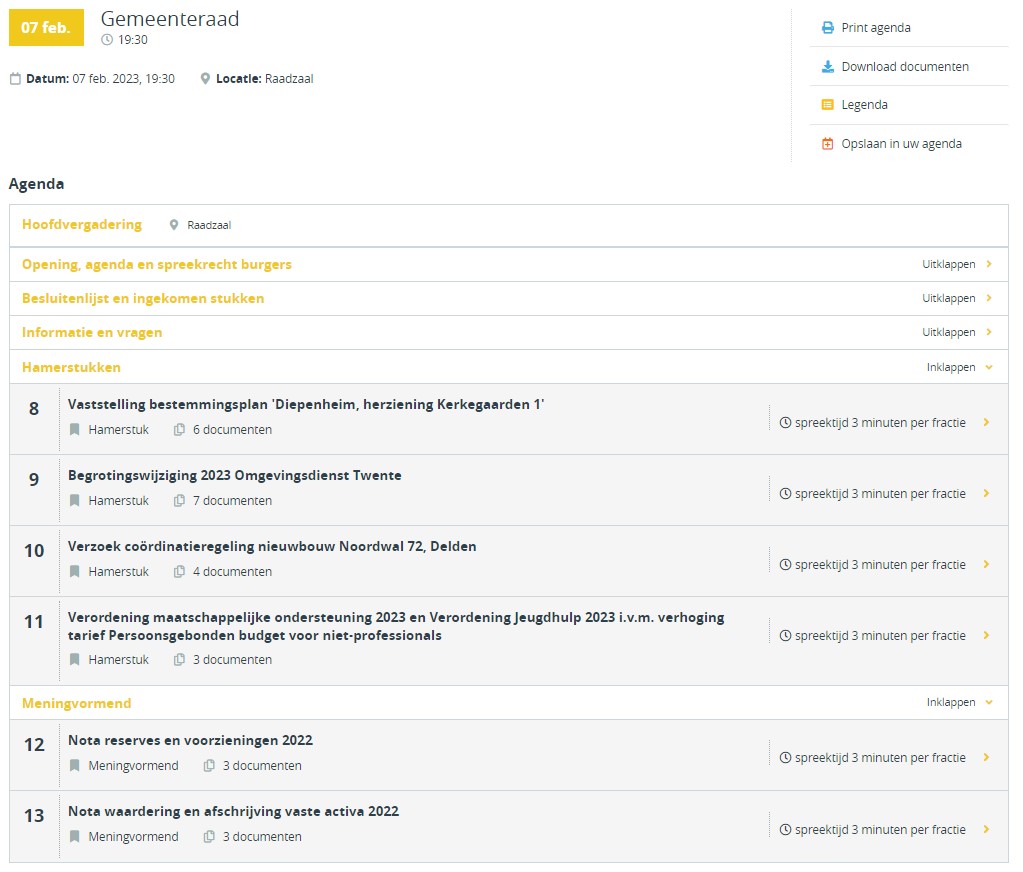Viewport: 1023px width, 872px height.
Task: Click the calendar icon beside Datum
Action: click(15, 79)
